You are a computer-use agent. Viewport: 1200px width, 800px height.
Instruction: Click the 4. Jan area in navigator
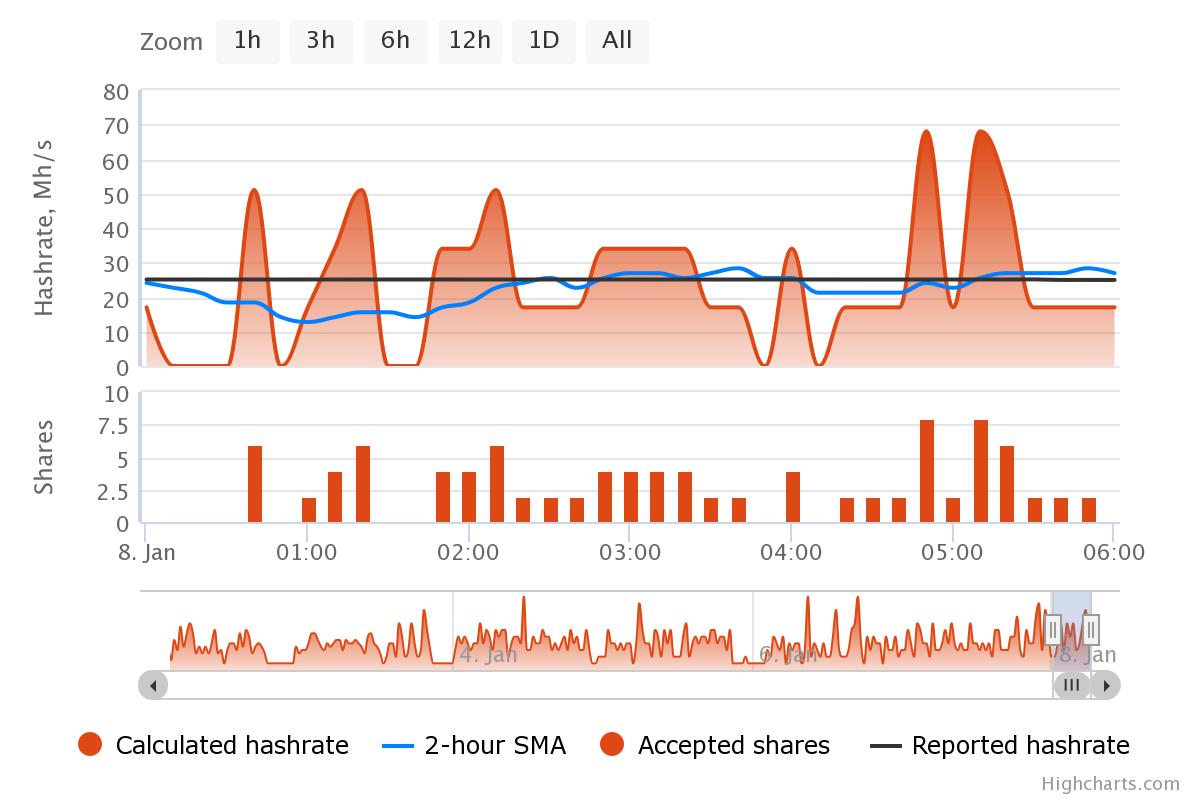[x=488, y=655]
